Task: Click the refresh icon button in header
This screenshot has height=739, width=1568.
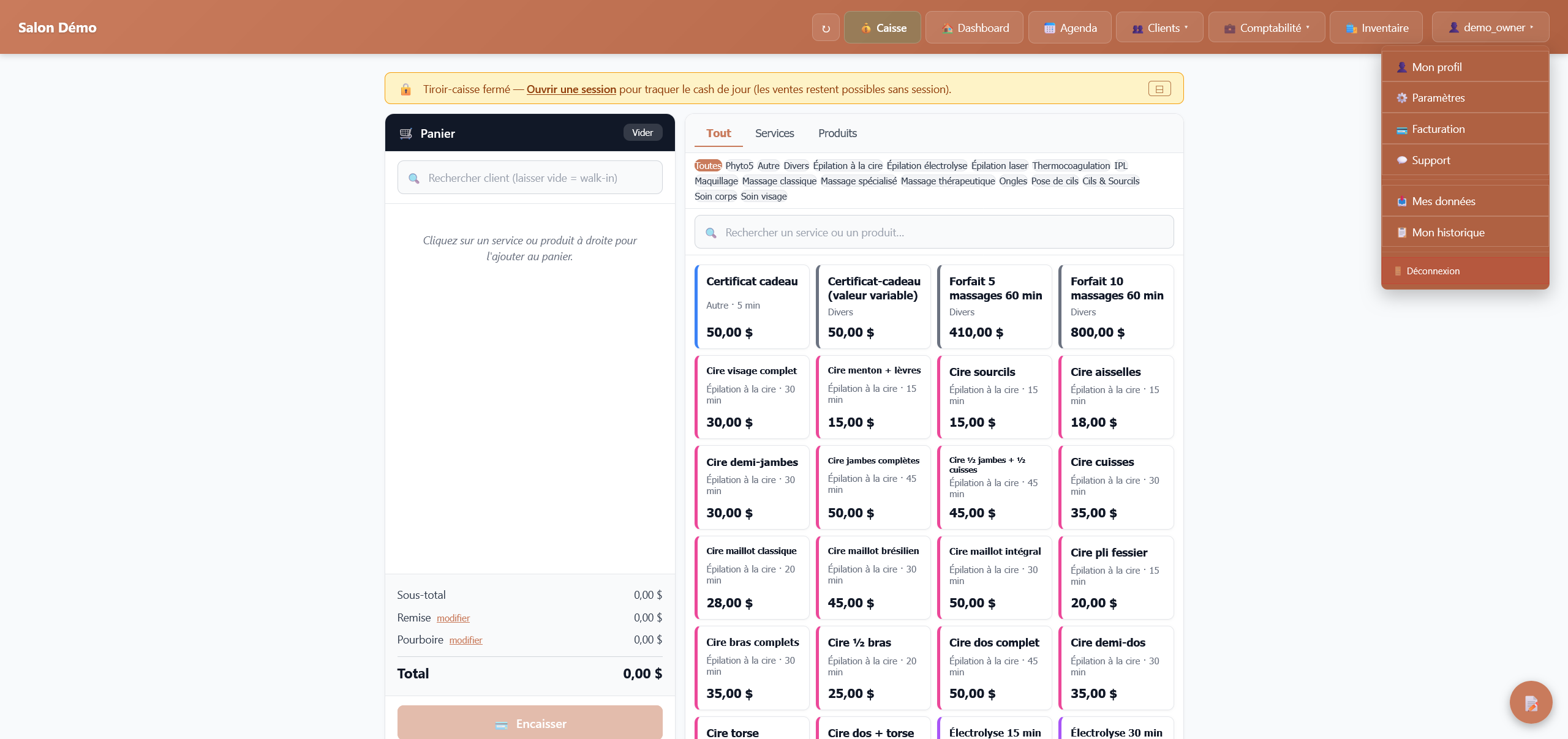Action: pyautogui.click(x=826, y=28)
